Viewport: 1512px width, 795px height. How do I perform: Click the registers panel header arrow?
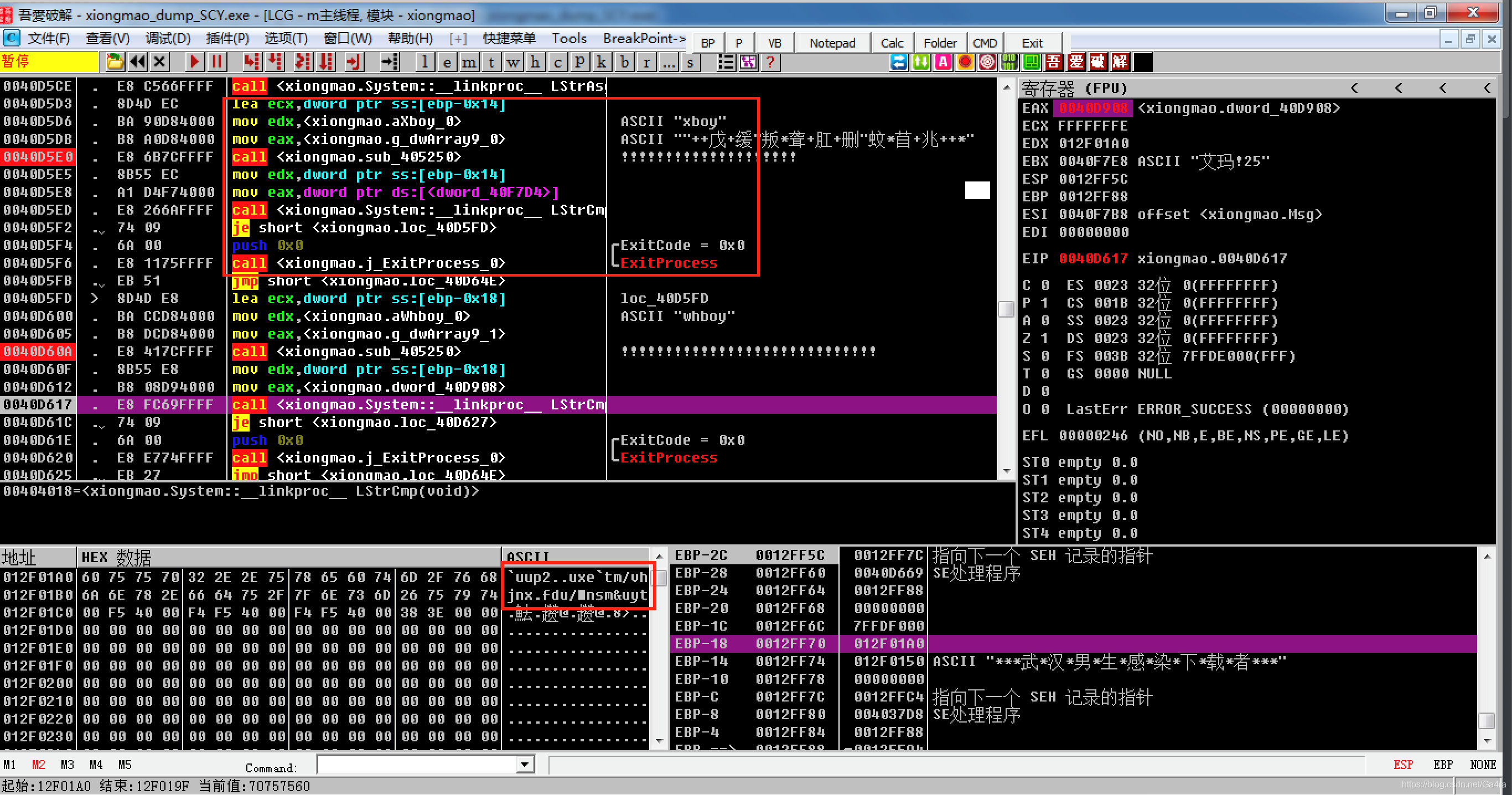(1354, 88)
